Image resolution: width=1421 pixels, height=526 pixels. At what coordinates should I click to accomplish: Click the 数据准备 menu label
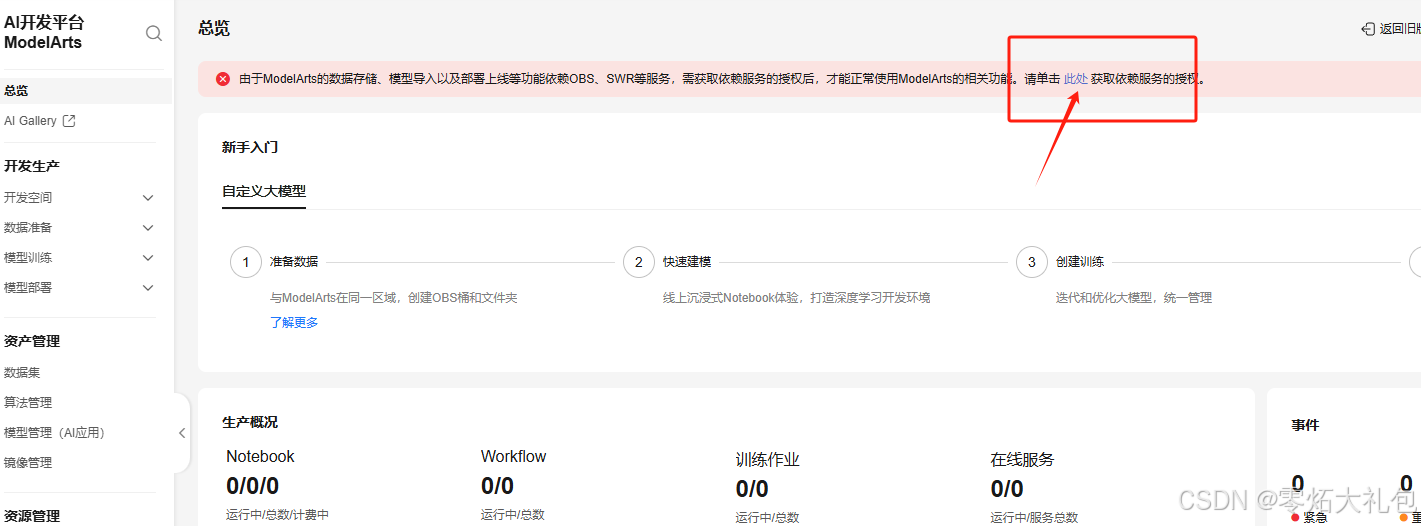[28, 228]
